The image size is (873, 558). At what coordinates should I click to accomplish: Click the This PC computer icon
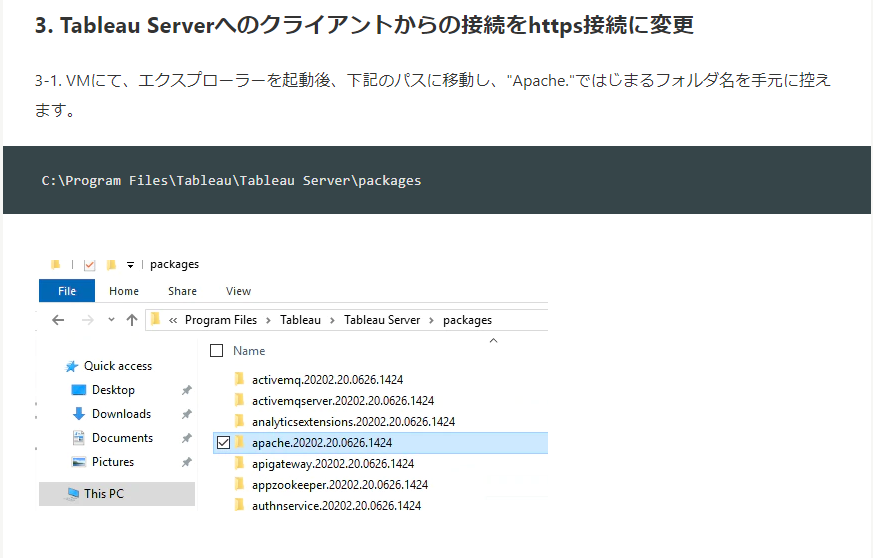[72, 494]
